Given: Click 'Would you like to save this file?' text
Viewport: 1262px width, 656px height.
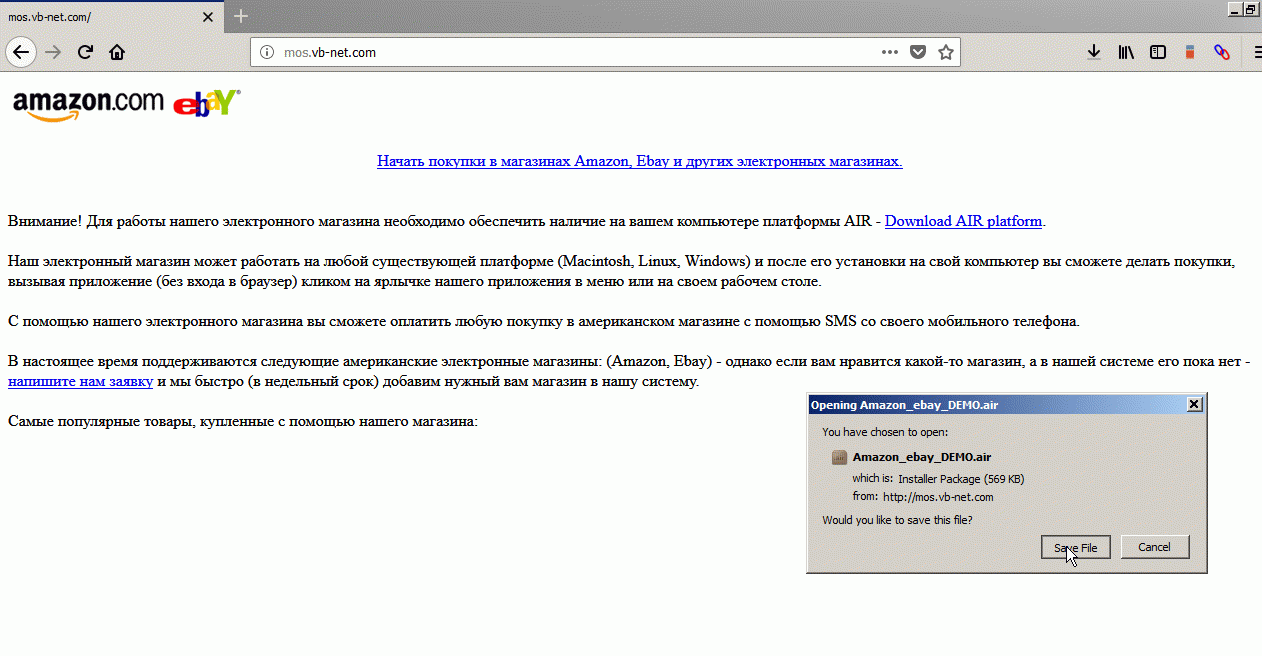Looking at the screenshot, I should coord(897,520).
